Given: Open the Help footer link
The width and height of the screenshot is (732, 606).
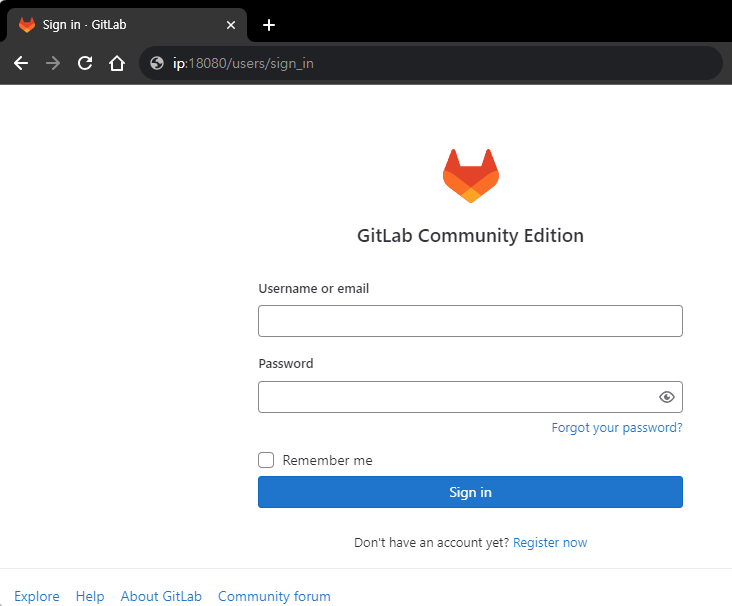Looking at the screenshot, I should coord(90,596).
